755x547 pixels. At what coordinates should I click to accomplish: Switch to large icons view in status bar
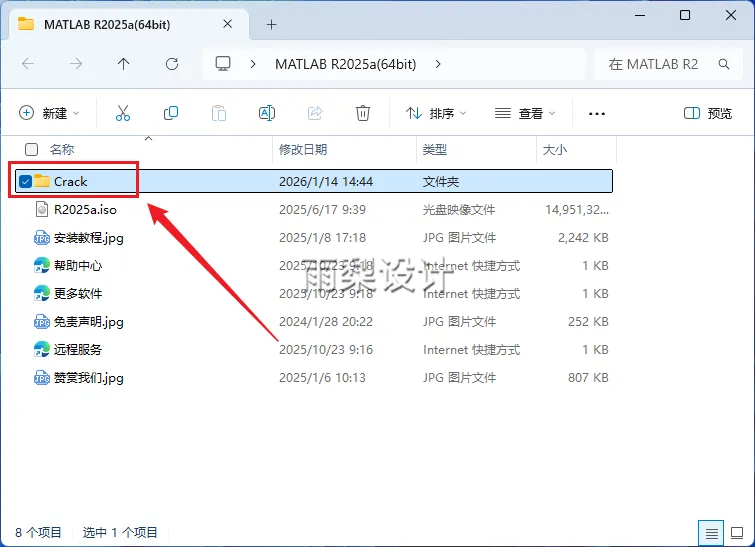(x=737, y=533)
